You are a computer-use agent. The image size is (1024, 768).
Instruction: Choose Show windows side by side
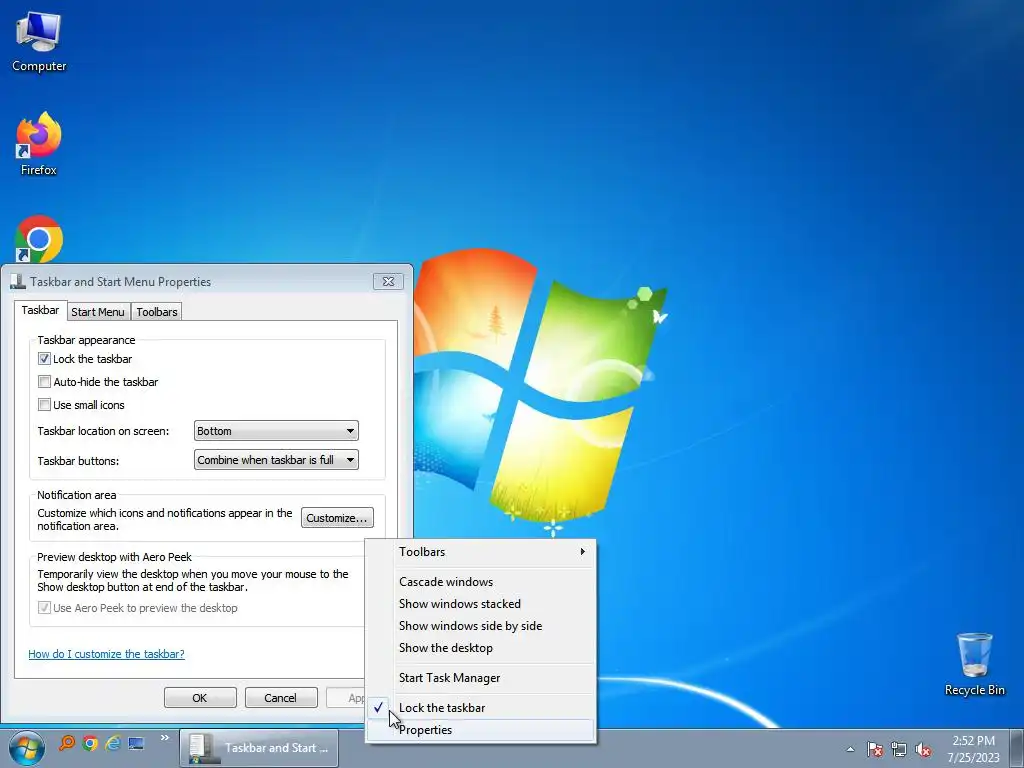(x=481, y=626)
